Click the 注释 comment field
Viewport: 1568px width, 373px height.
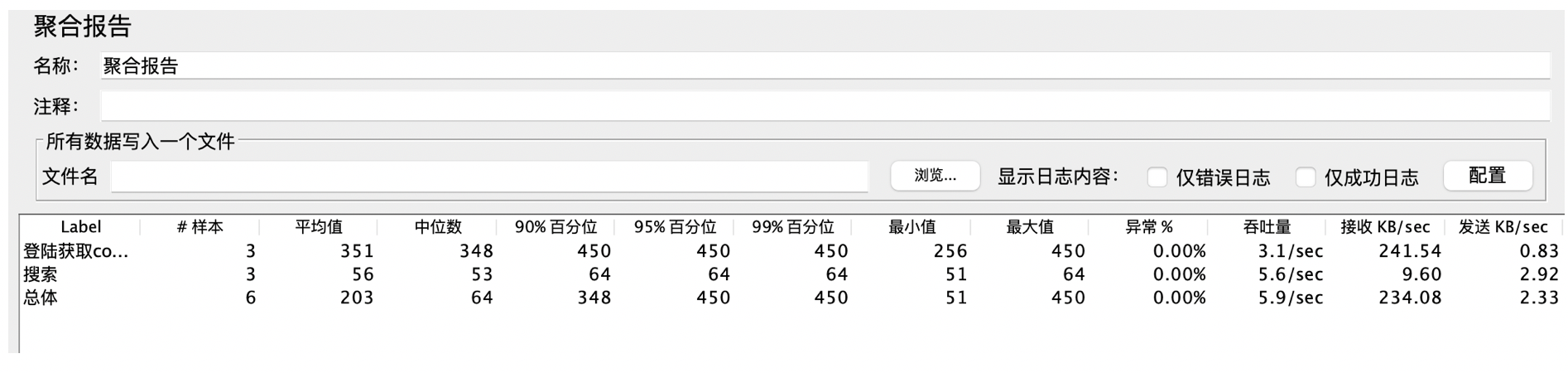pos(824,106)
